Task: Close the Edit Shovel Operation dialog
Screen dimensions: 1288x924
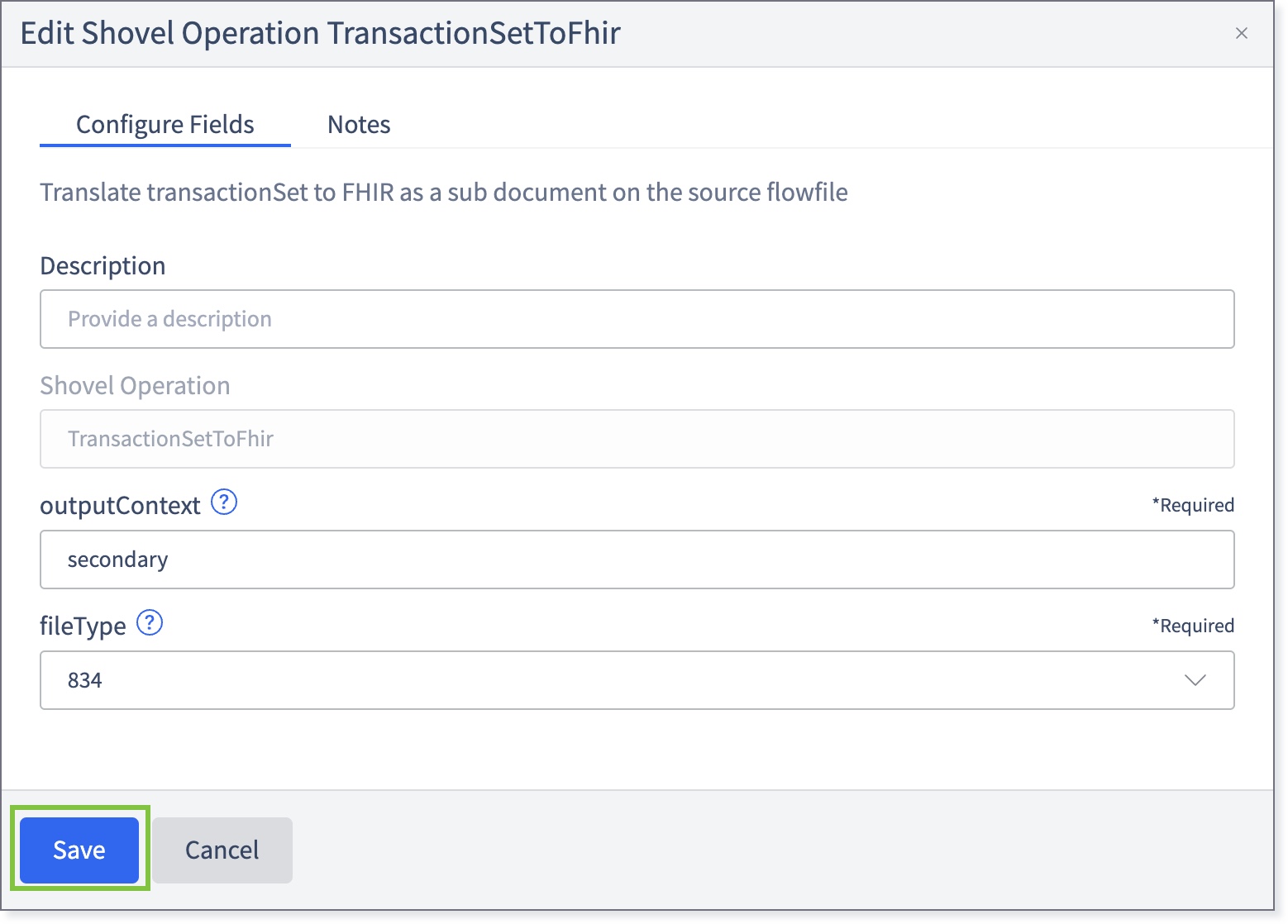Action: click(x=1241, y=34)
